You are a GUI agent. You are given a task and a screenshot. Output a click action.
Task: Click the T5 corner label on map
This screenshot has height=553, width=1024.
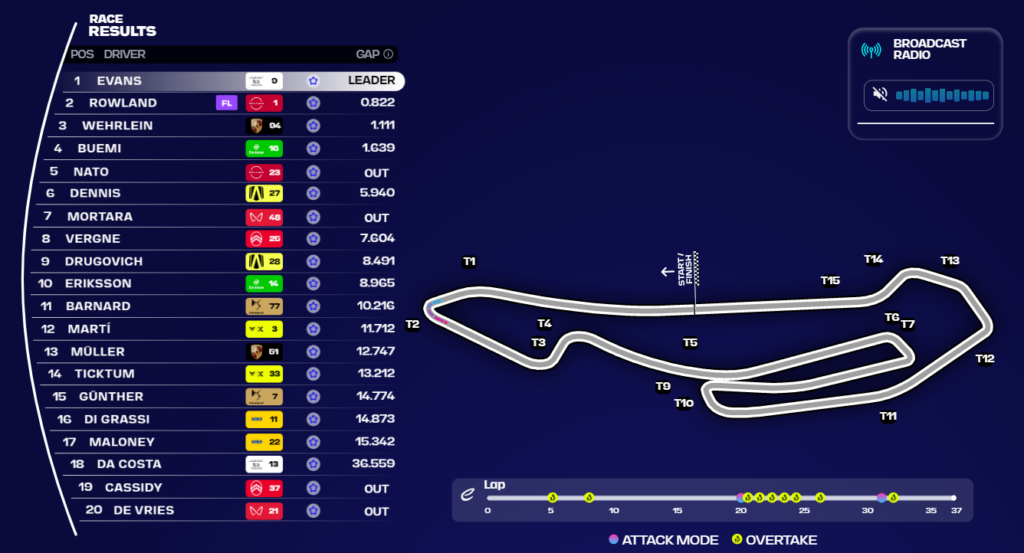pyautogui.click(x=690, y=342)
